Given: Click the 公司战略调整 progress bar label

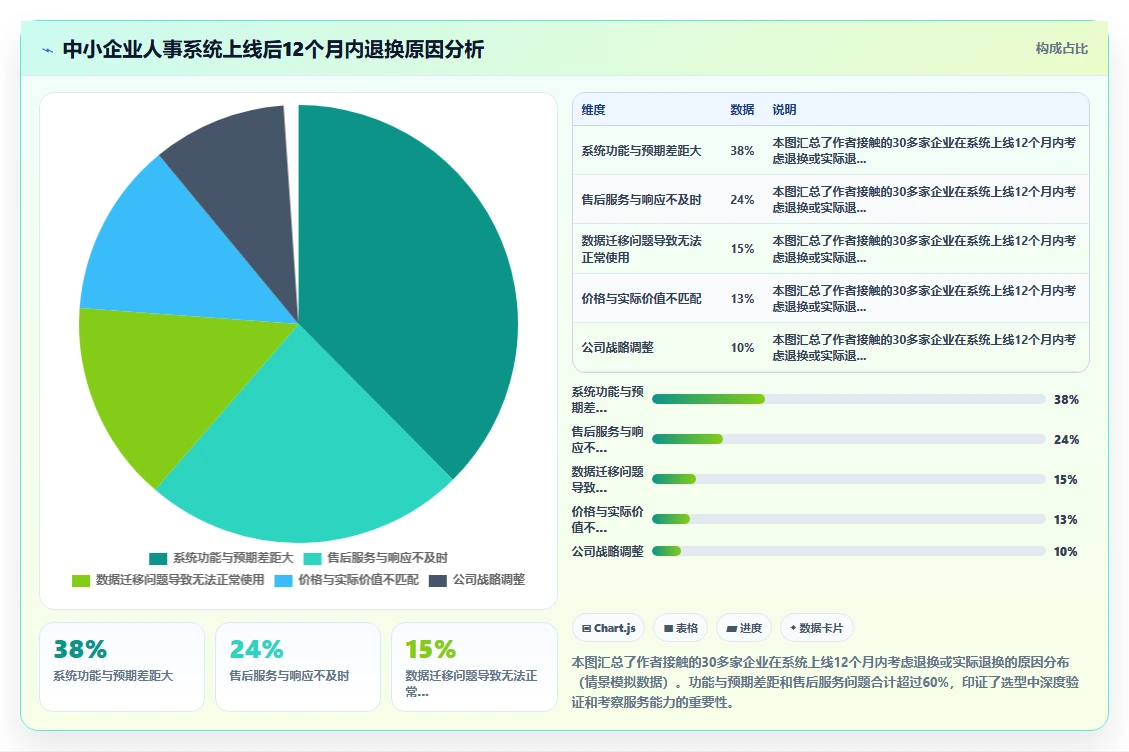Looking at the screenshot, I should tap(608, 551).
